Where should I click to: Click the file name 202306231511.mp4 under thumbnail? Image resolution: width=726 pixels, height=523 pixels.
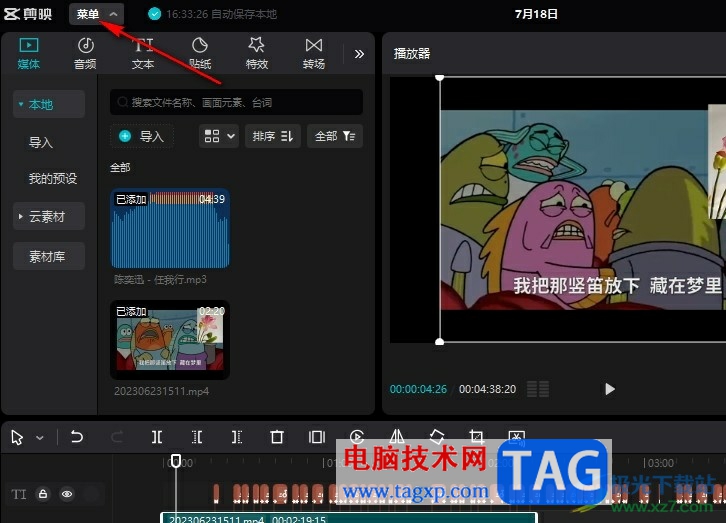click(x=162, y=391)
